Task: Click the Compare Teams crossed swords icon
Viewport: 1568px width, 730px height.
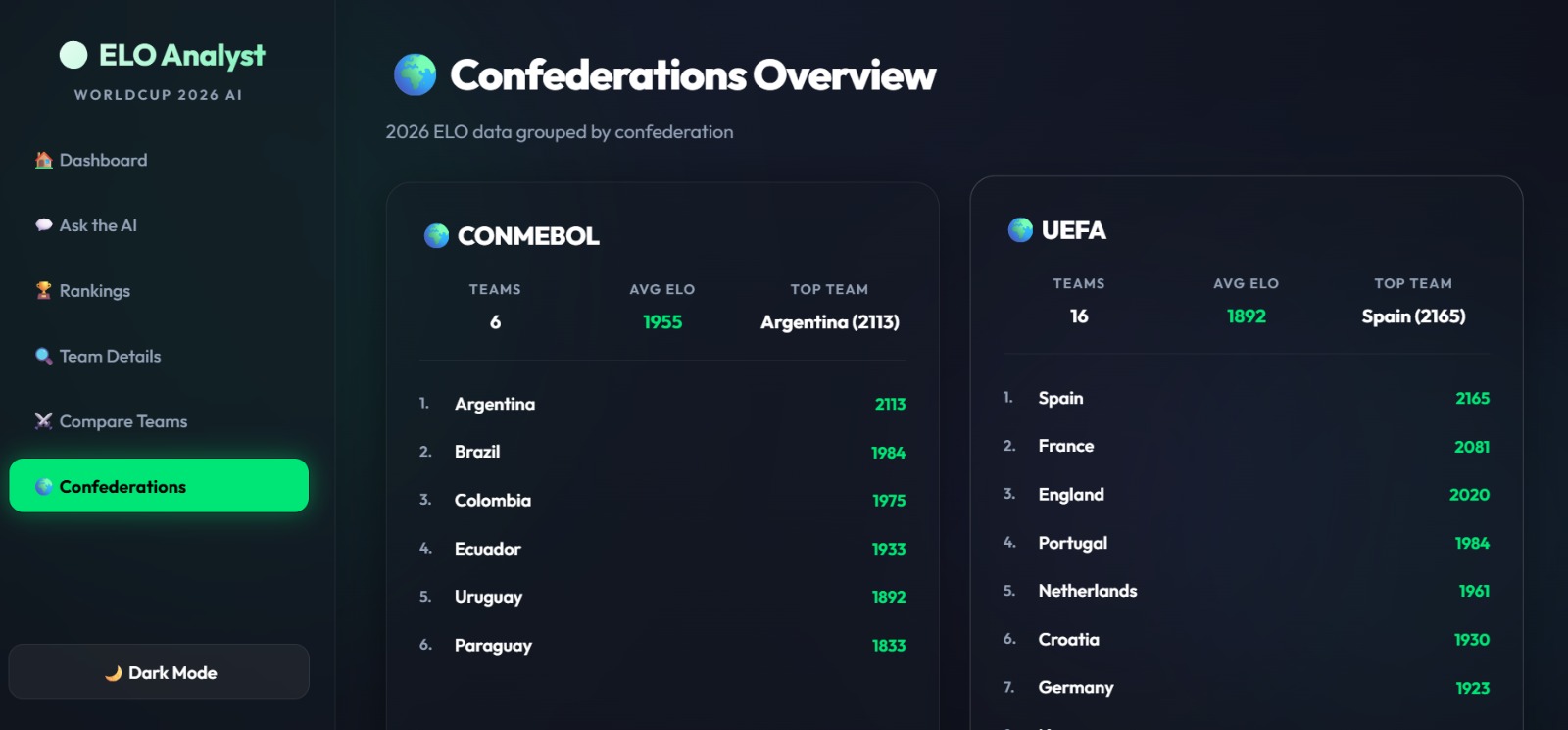Action: click(44, 421)
